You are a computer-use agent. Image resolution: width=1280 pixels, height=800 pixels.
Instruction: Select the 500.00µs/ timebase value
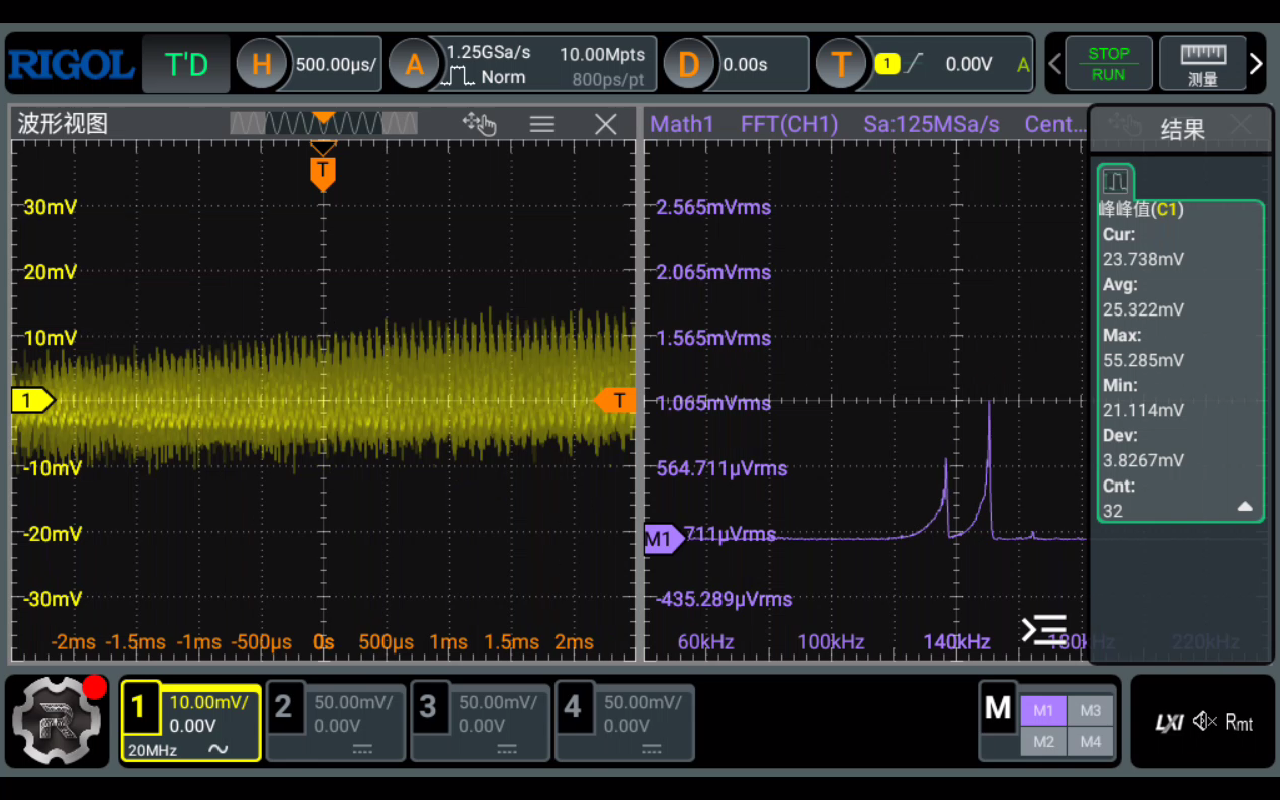[336, 65]
